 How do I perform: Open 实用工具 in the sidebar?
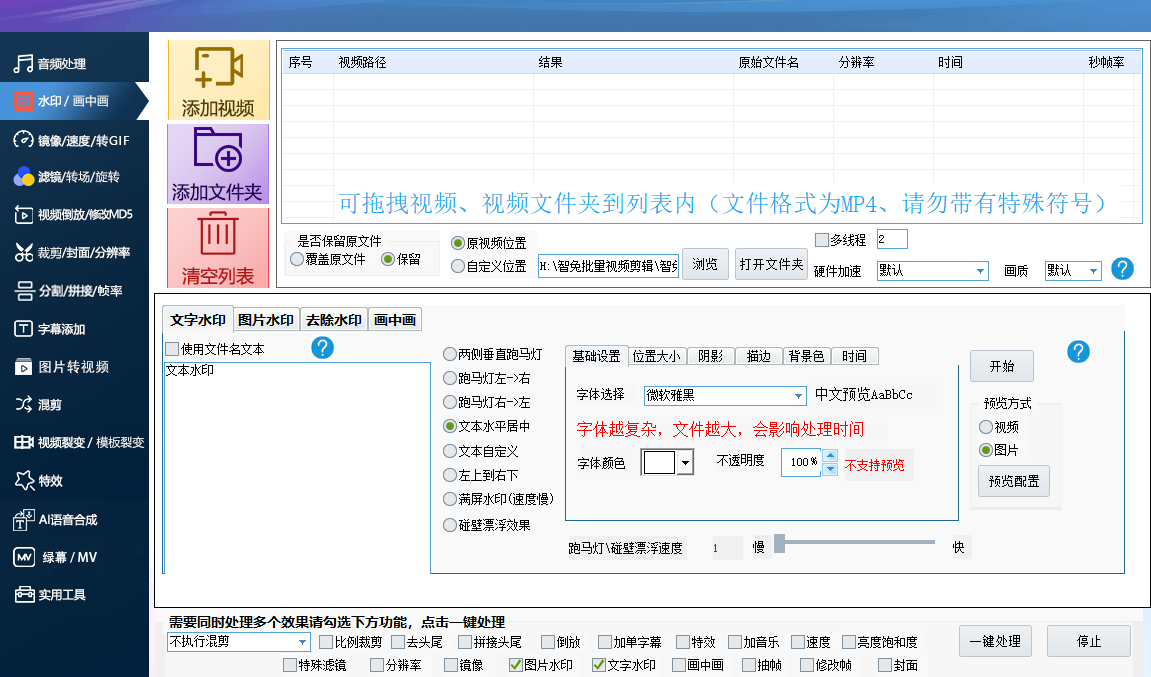pos(62,595)
